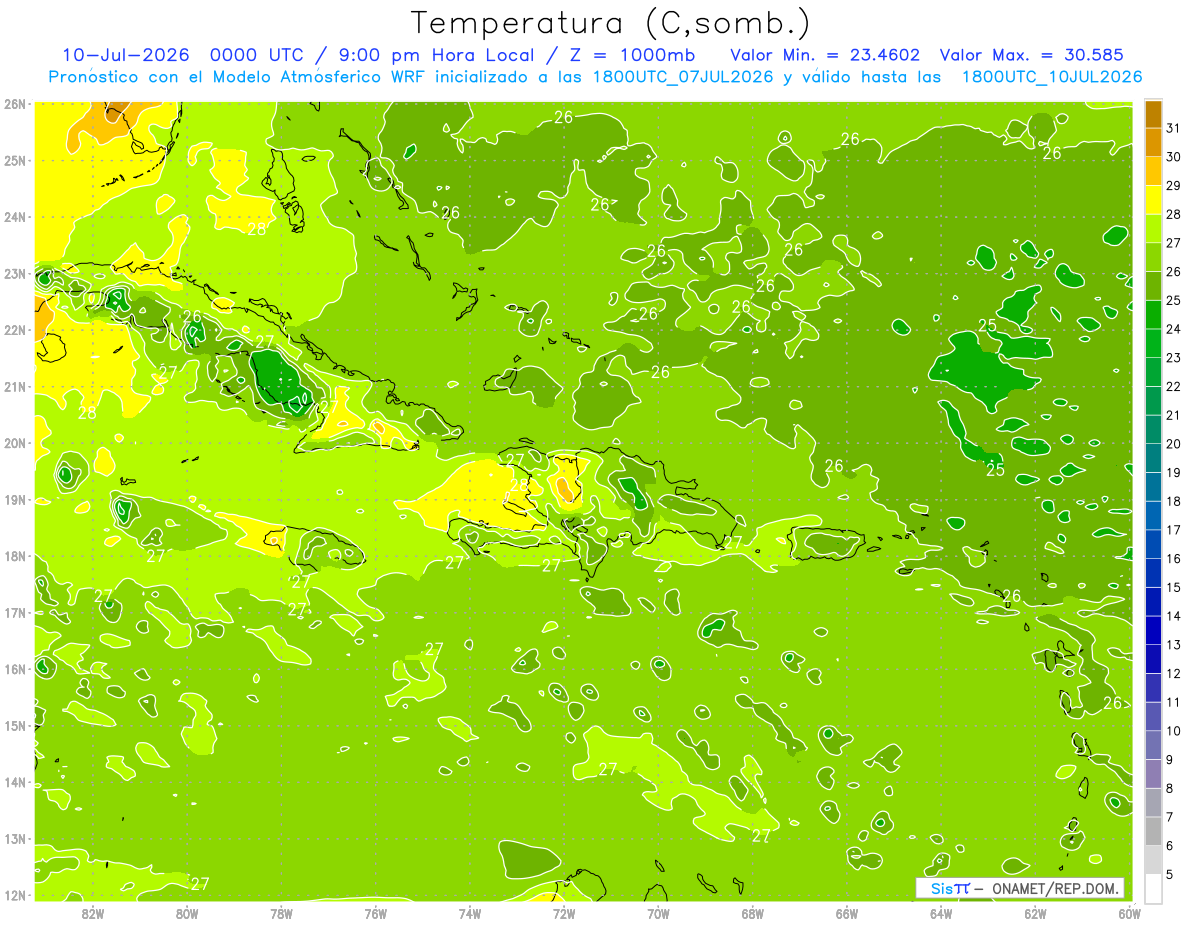Click the color bar label "24"

click(1174, 329)
